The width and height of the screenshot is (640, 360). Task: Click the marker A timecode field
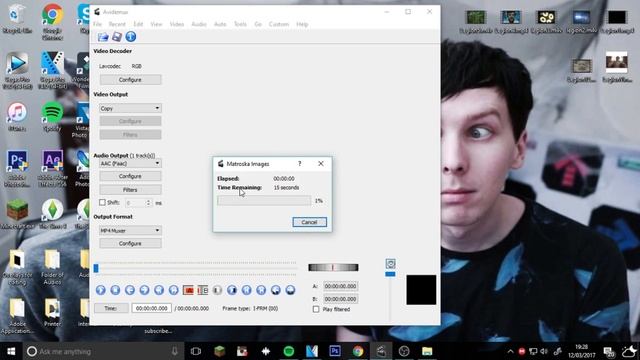(x=340, y=286)
